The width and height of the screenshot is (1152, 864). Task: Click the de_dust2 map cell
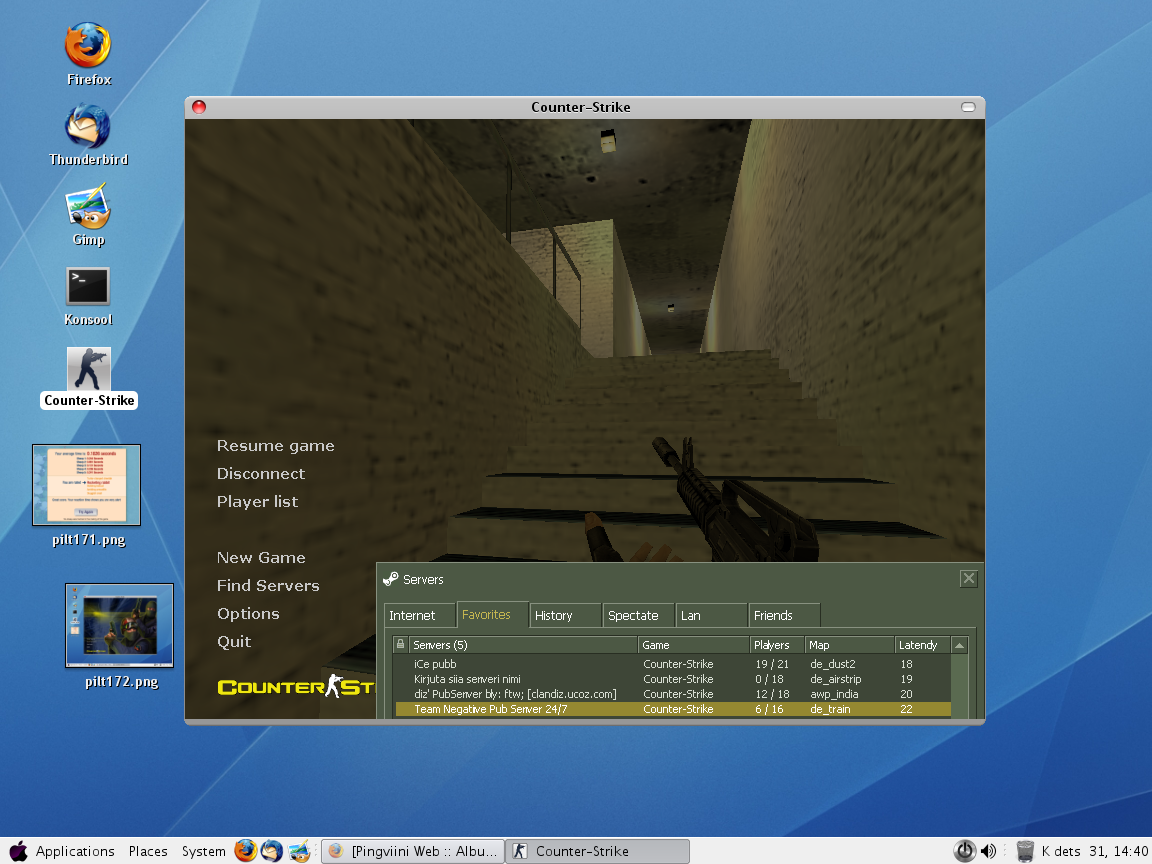tap(832, 664)
